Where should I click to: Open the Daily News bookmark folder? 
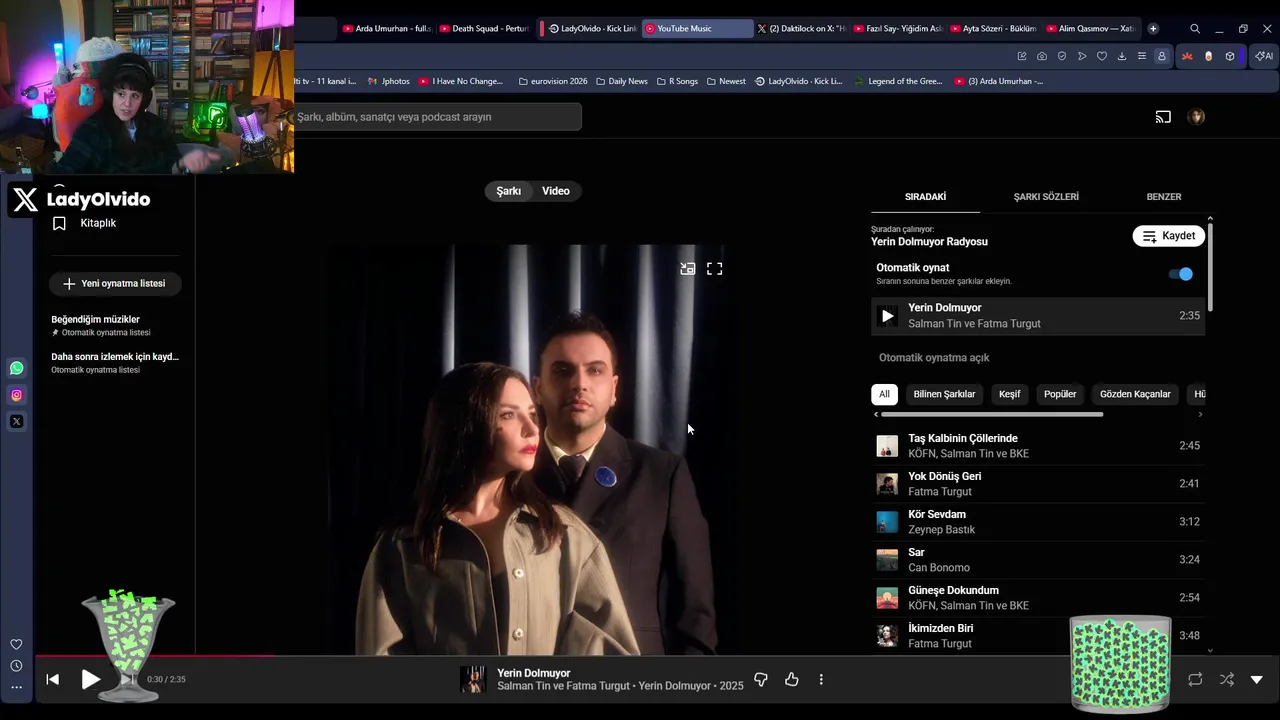[x=621, y=81]
